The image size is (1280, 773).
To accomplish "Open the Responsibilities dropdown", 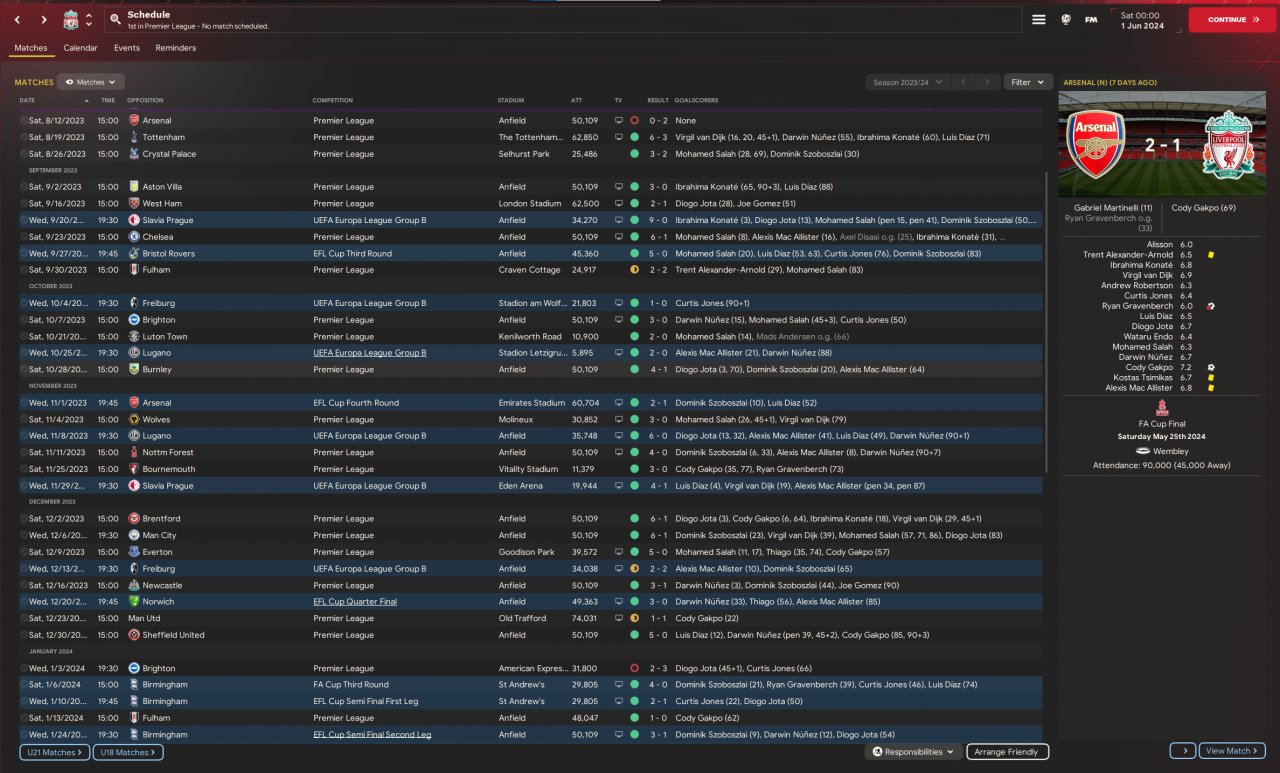I will [913, 752].
